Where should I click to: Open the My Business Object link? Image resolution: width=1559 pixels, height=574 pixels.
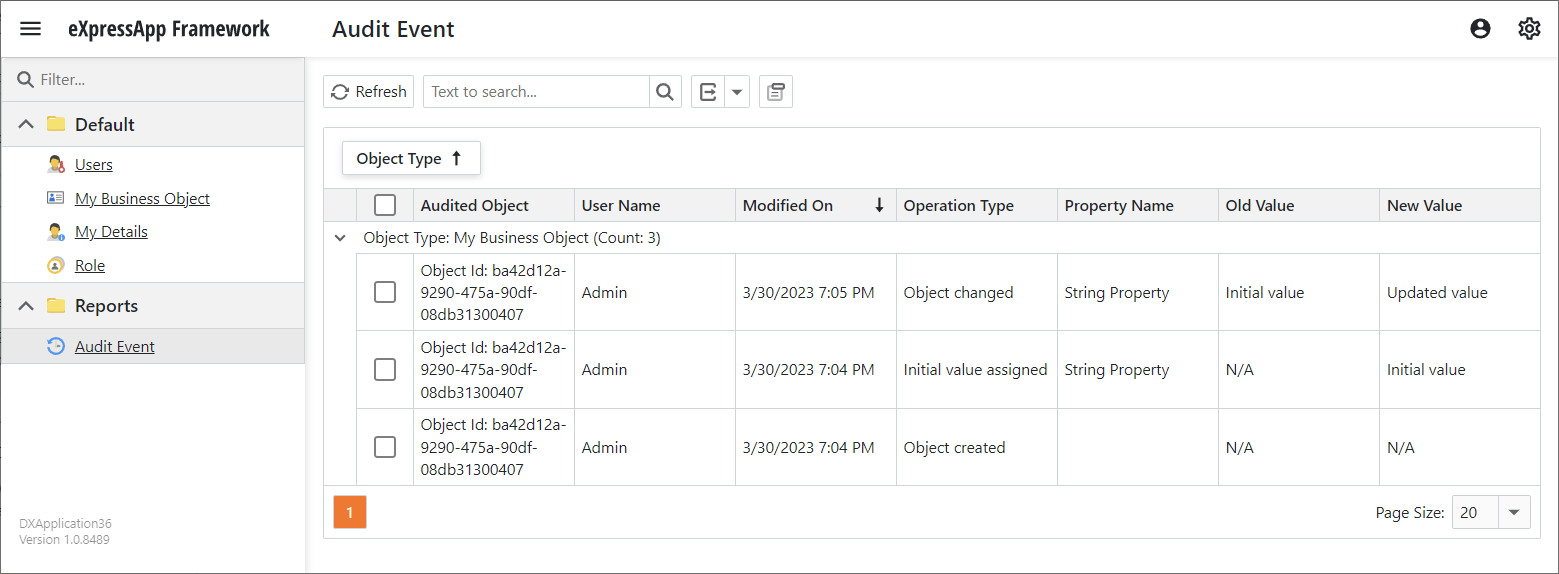point(142,198)
